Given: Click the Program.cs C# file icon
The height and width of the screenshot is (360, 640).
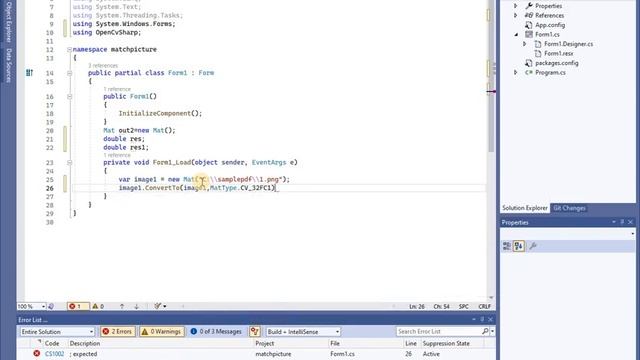Looking at the screenshot, I should [x=529, y=72].
